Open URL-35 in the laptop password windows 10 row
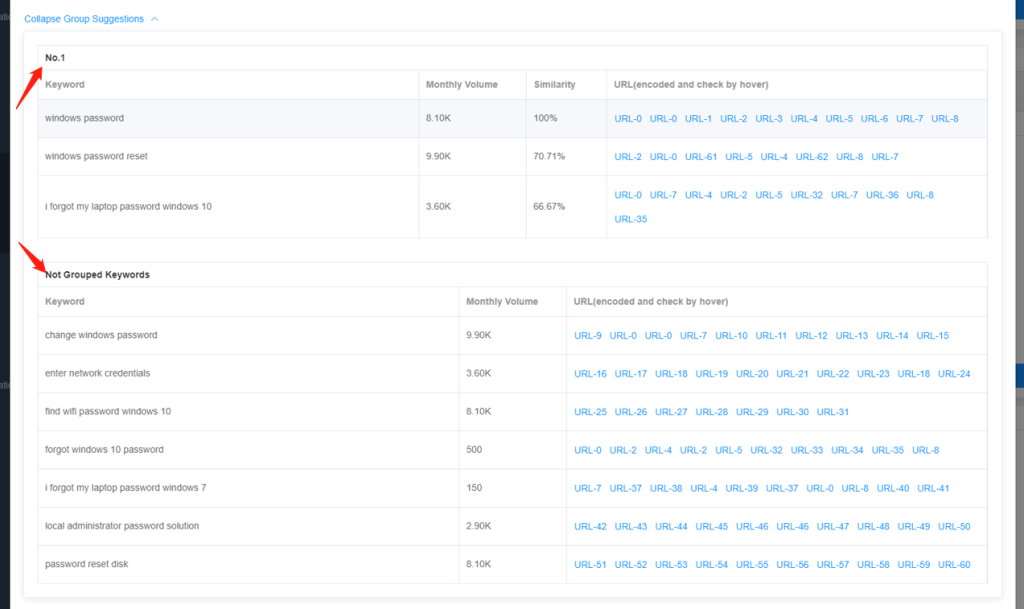 coord(631,219)
